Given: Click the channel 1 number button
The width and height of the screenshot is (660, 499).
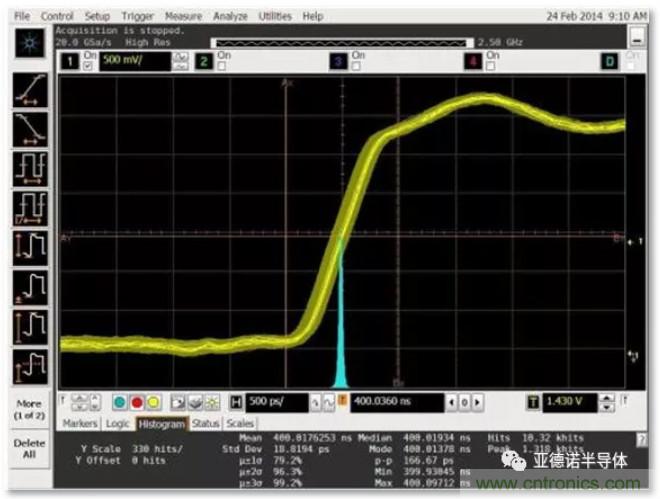Looking at the screenshot, I should [x=71, y=62].
